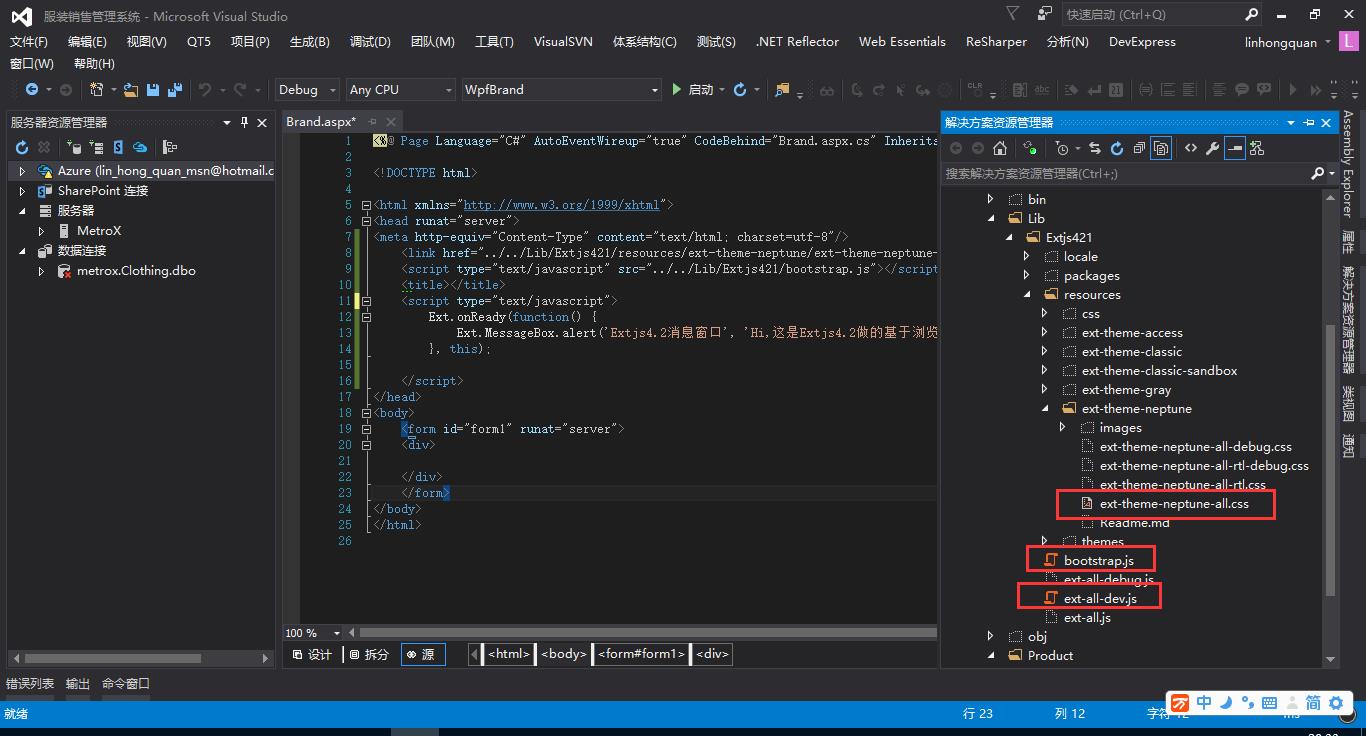Open the 100 % zoom dropdown

pyautogui.click(x=336, y=633)
